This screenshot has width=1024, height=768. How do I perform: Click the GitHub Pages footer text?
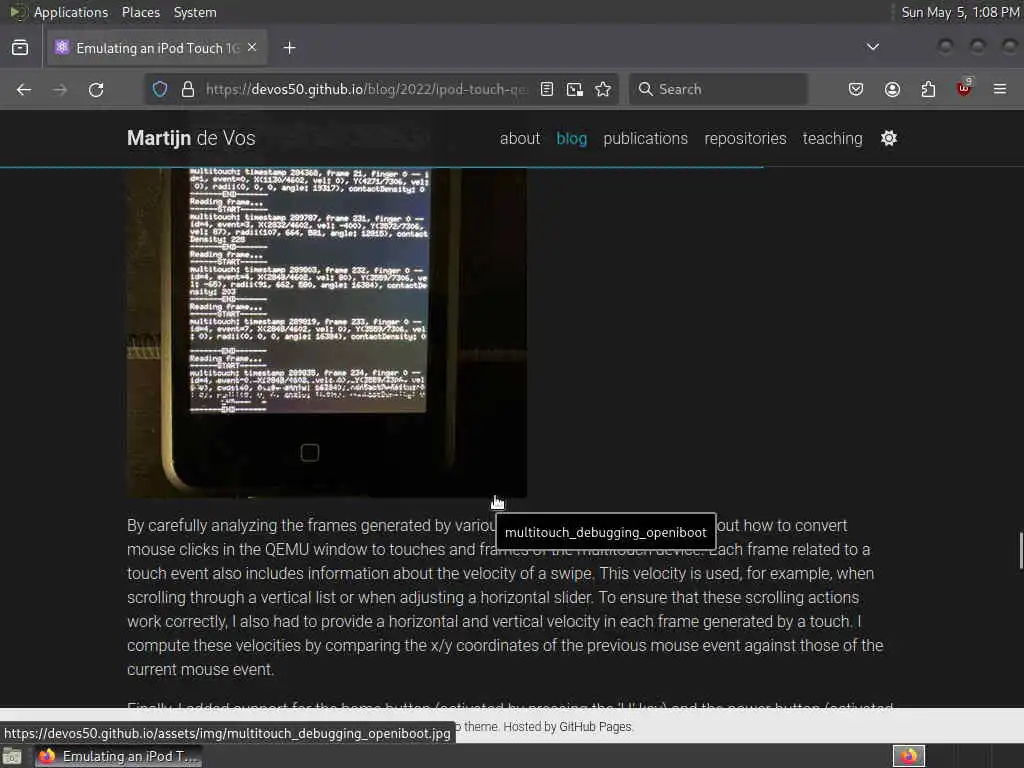click(x=596, y=727)
